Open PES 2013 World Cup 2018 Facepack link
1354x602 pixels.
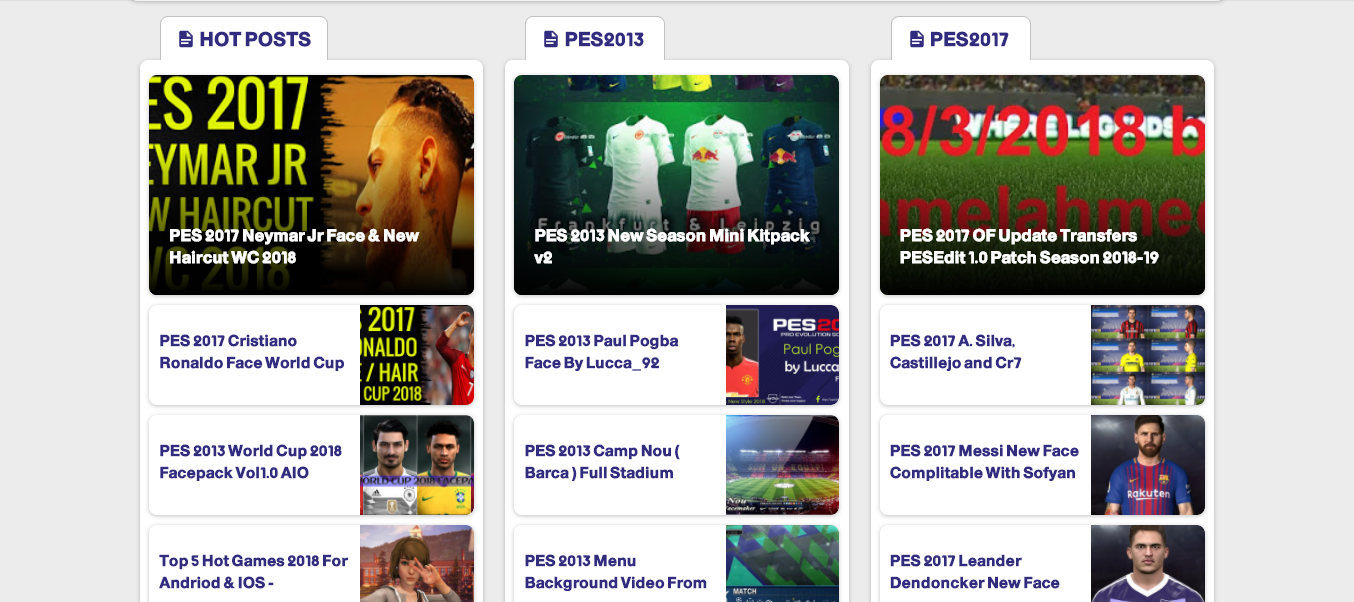[251, 462]
